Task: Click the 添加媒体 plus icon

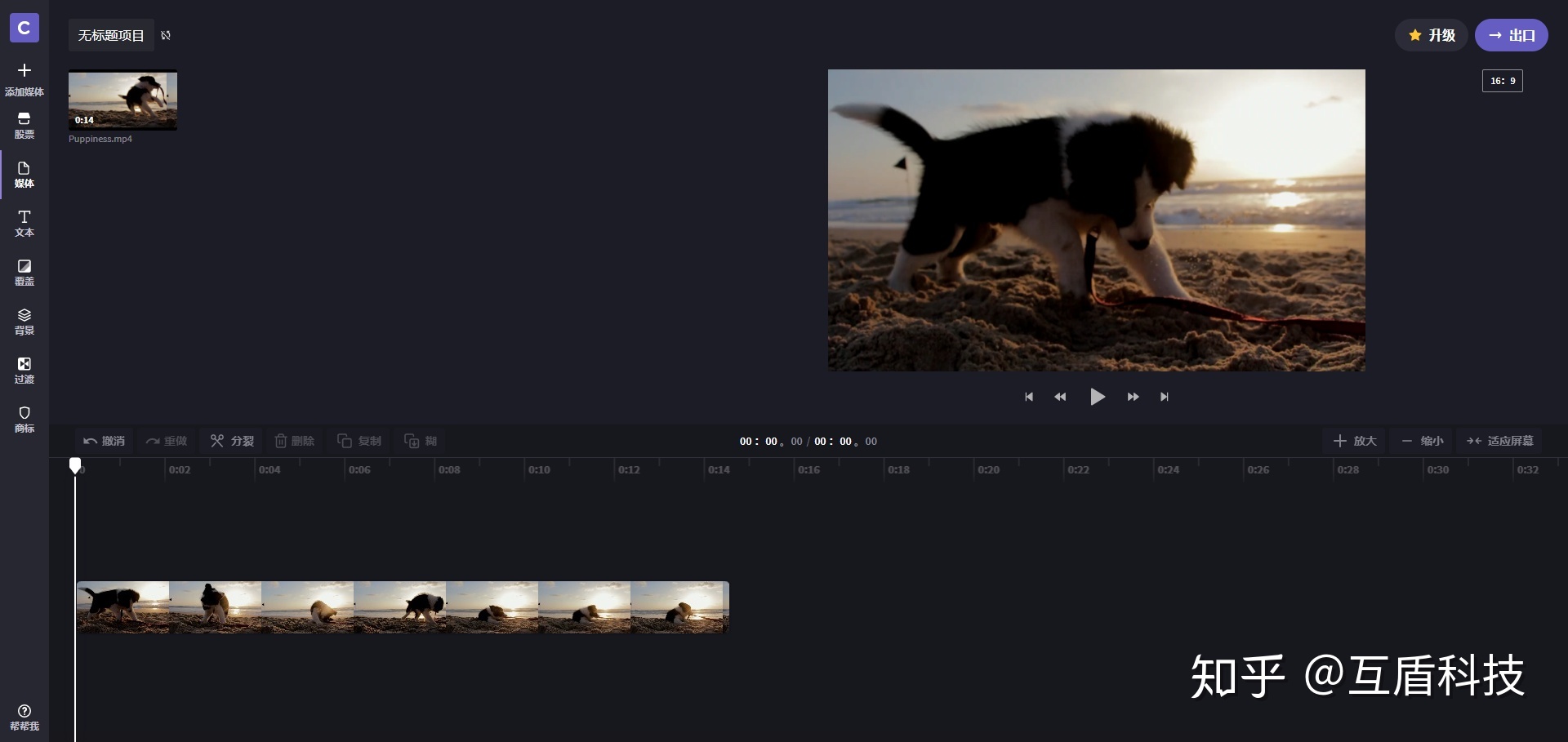Action: (24, 71)
